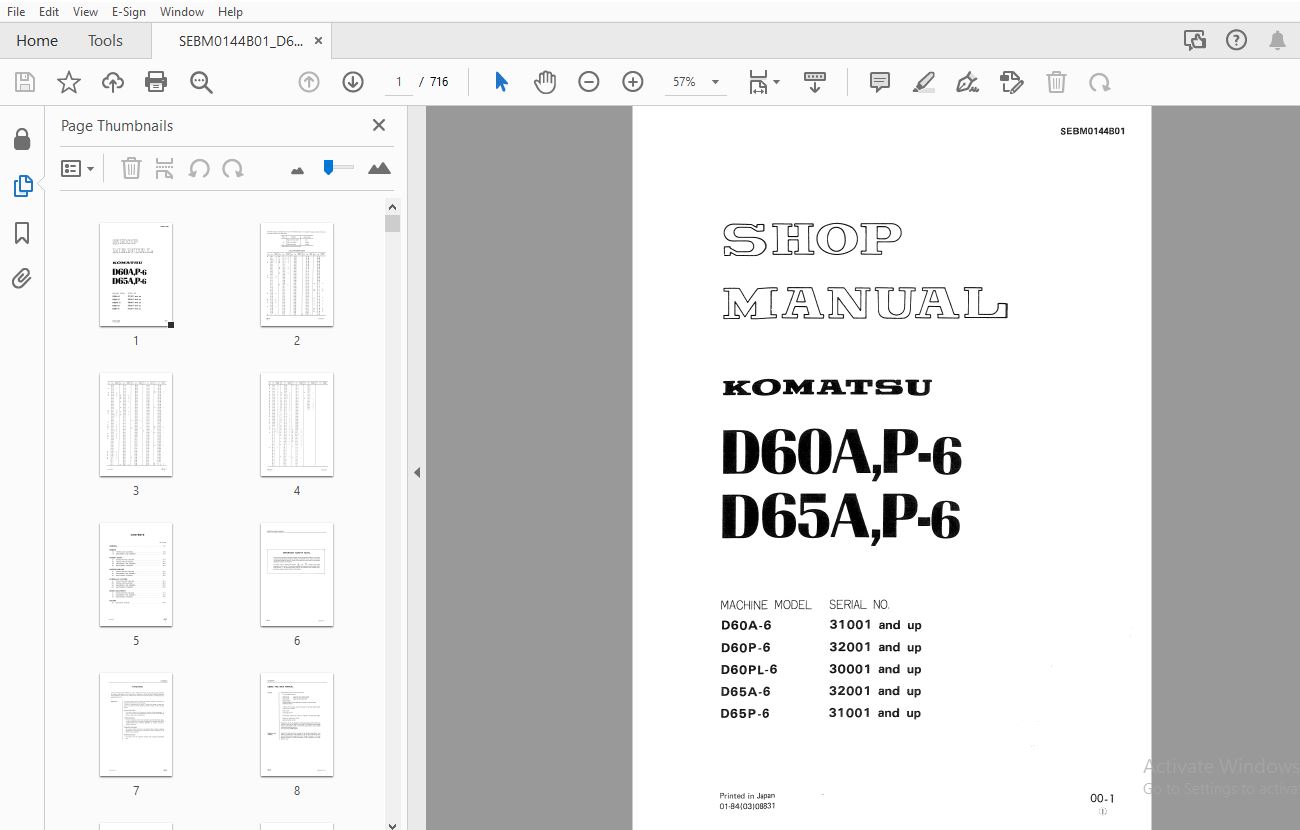Save the file with the floppy disk icon
This screenshot has height=830, width=1300.
(24, 82)
